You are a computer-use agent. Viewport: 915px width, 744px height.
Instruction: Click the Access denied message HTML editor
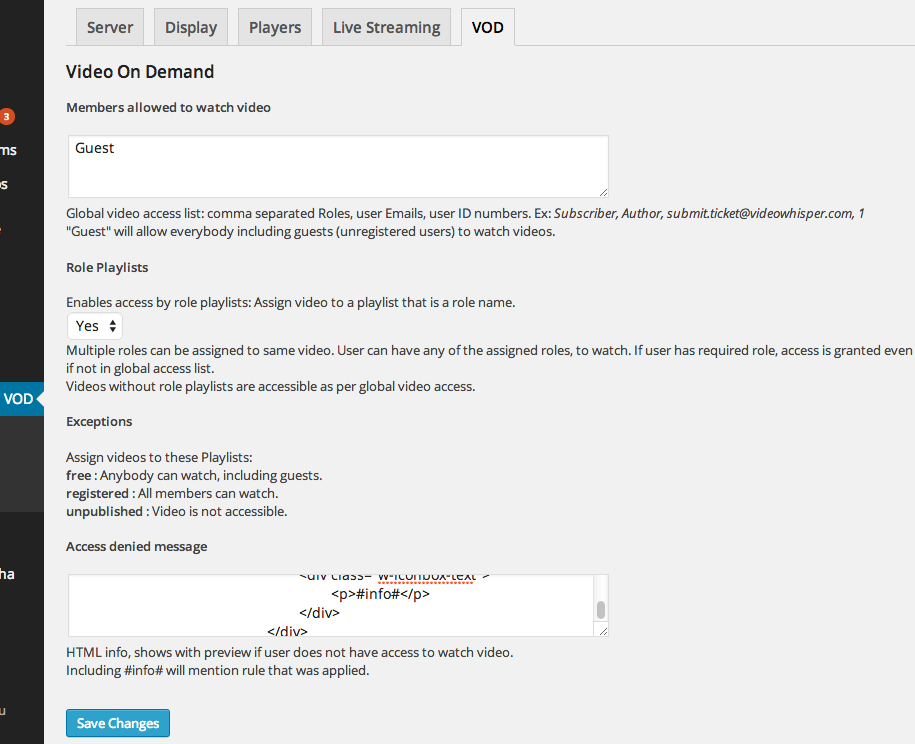pyautogui.click(x=330, y=604)
